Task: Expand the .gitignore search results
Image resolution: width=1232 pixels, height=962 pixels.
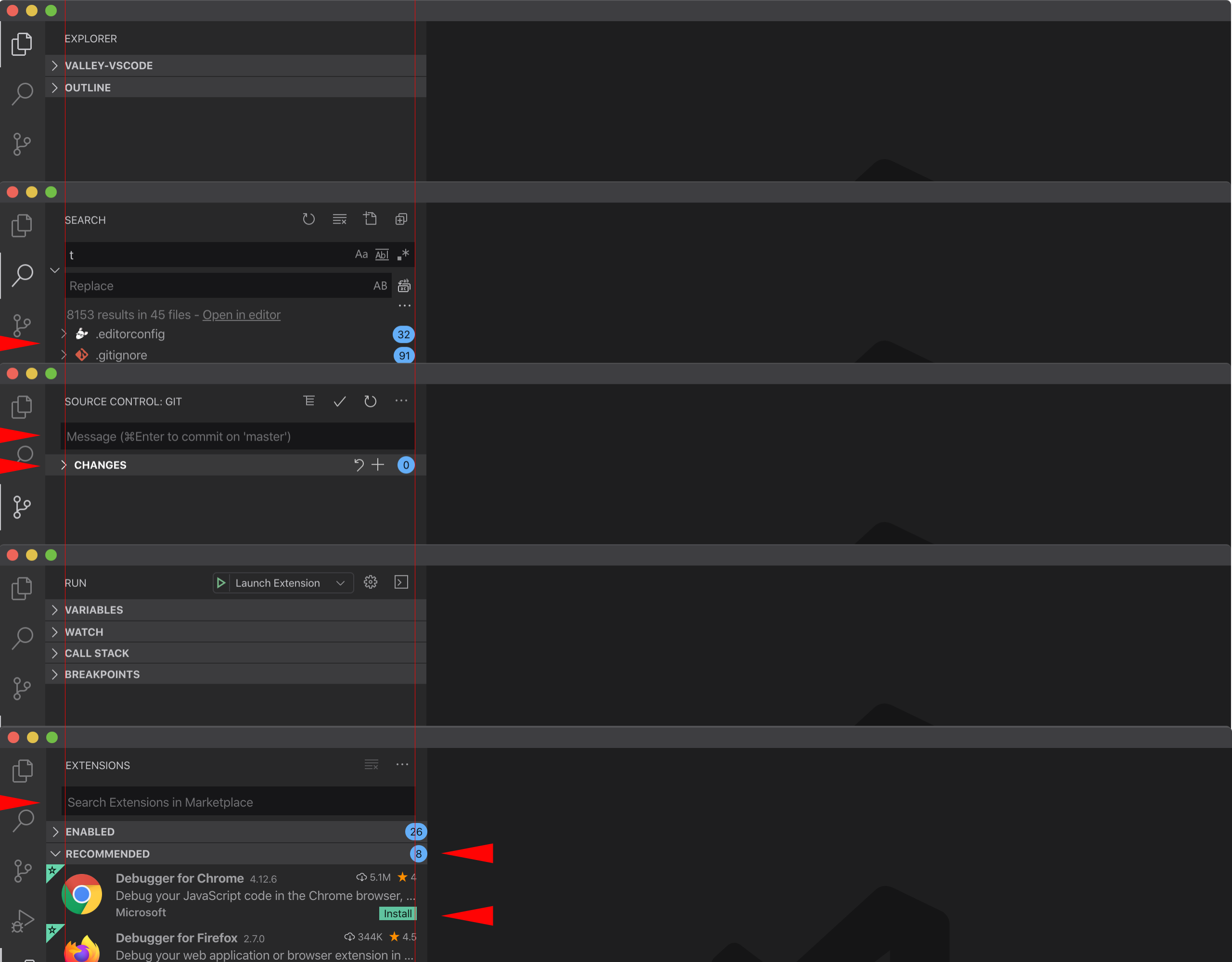Action: pos(64,354)
